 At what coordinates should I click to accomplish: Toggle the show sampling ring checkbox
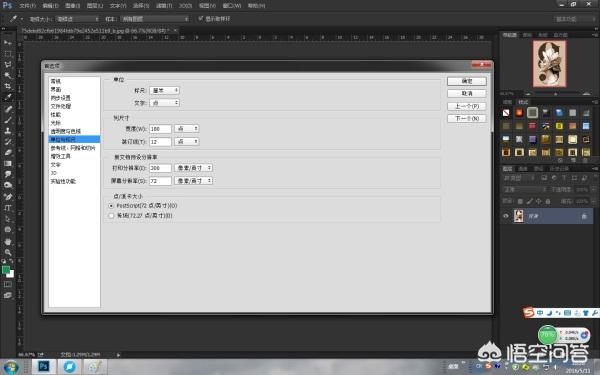200,18
